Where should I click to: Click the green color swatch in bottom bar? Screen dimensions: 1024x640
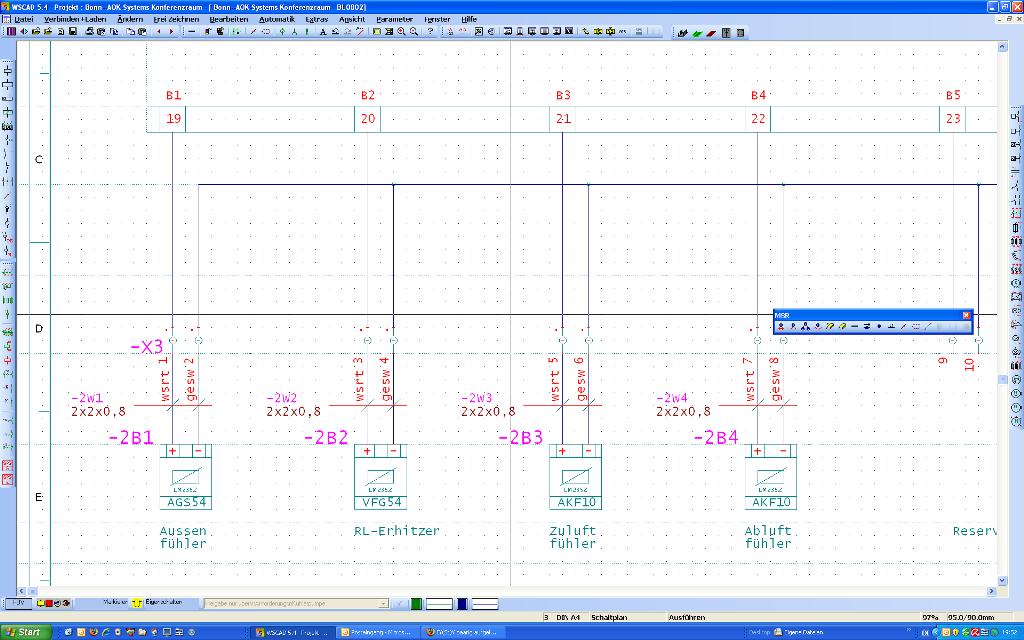click(416, 604)
